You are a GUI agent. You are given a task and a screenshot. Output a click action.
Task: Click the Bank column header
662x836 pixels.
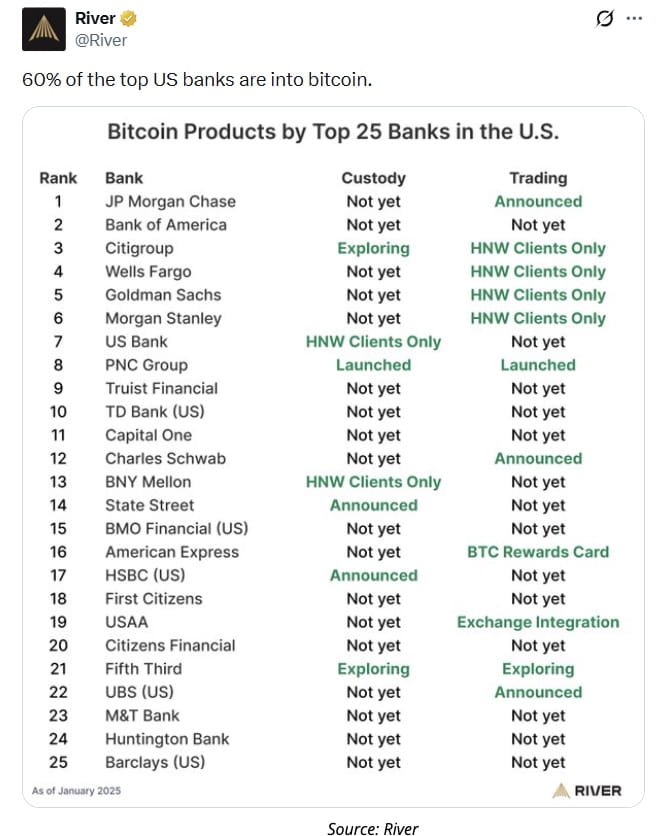click(124, 178)
